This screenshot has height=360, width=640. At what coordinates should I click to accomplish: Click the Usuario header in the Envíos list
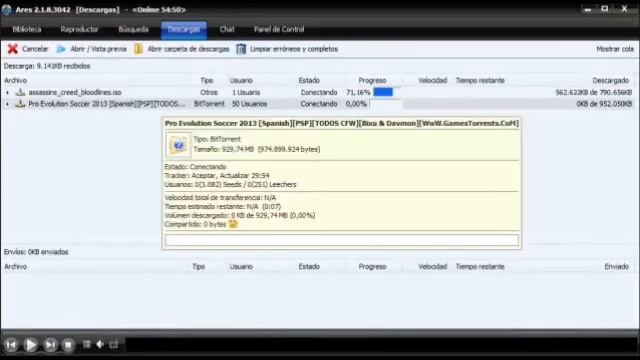[241, 267]
